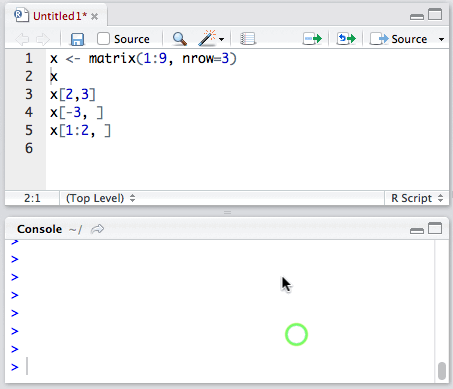Click code line x <- matrix(1:9, nrow=3)

[x=143, y=59]
